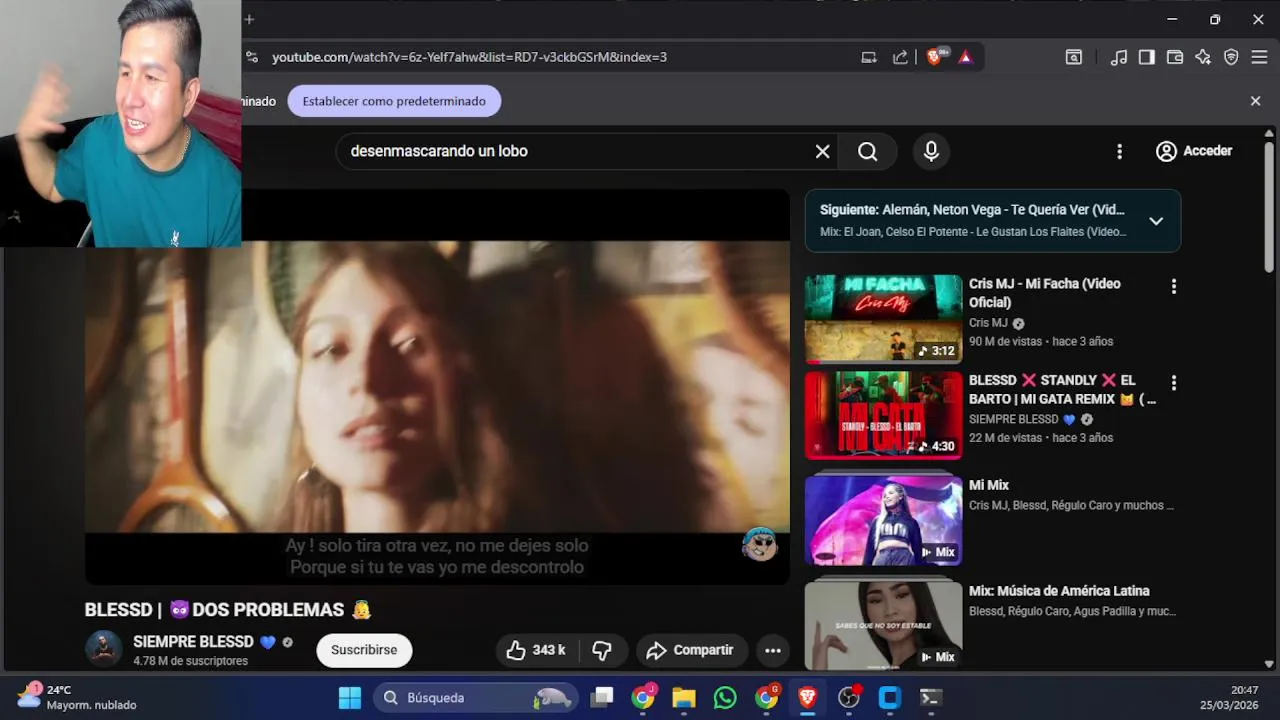Viewport: 1280px width, 720px height.
Task: Click Cris MJ channel name under Mi Facha
Action: click(988, 323)
